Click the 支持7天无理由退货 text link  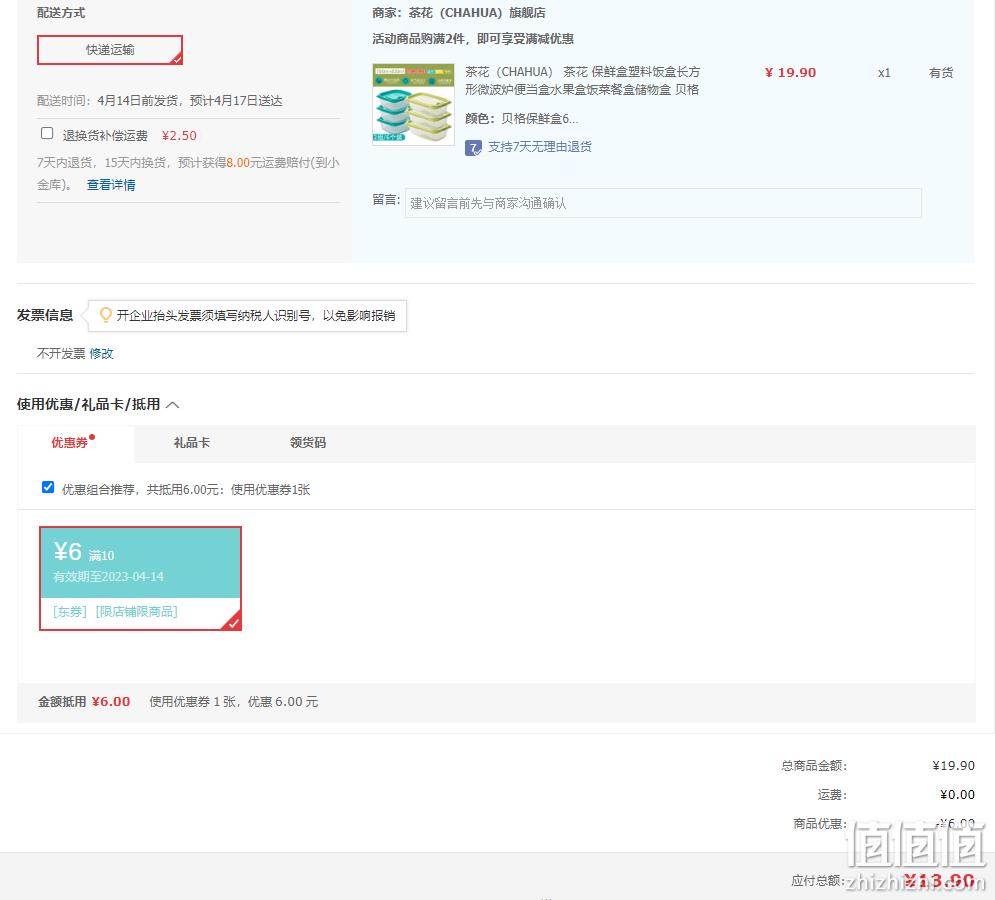coord(539,147)
